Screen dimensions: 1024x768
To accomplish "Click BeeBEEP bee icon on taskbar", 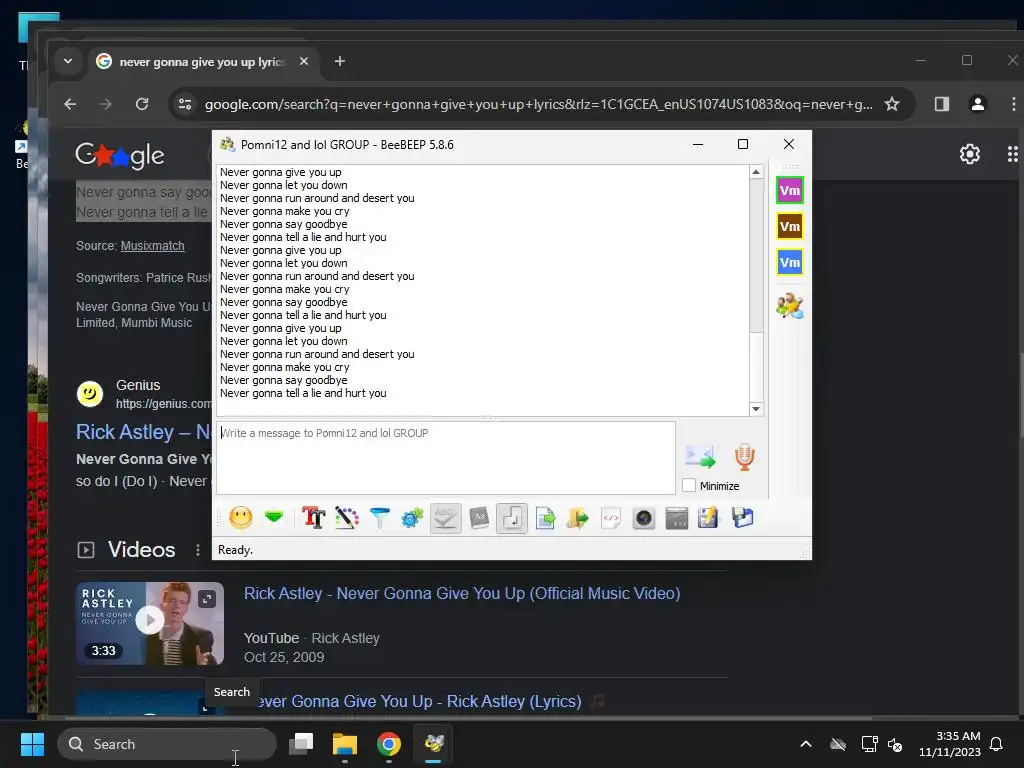I will click(x=434, y=744).
